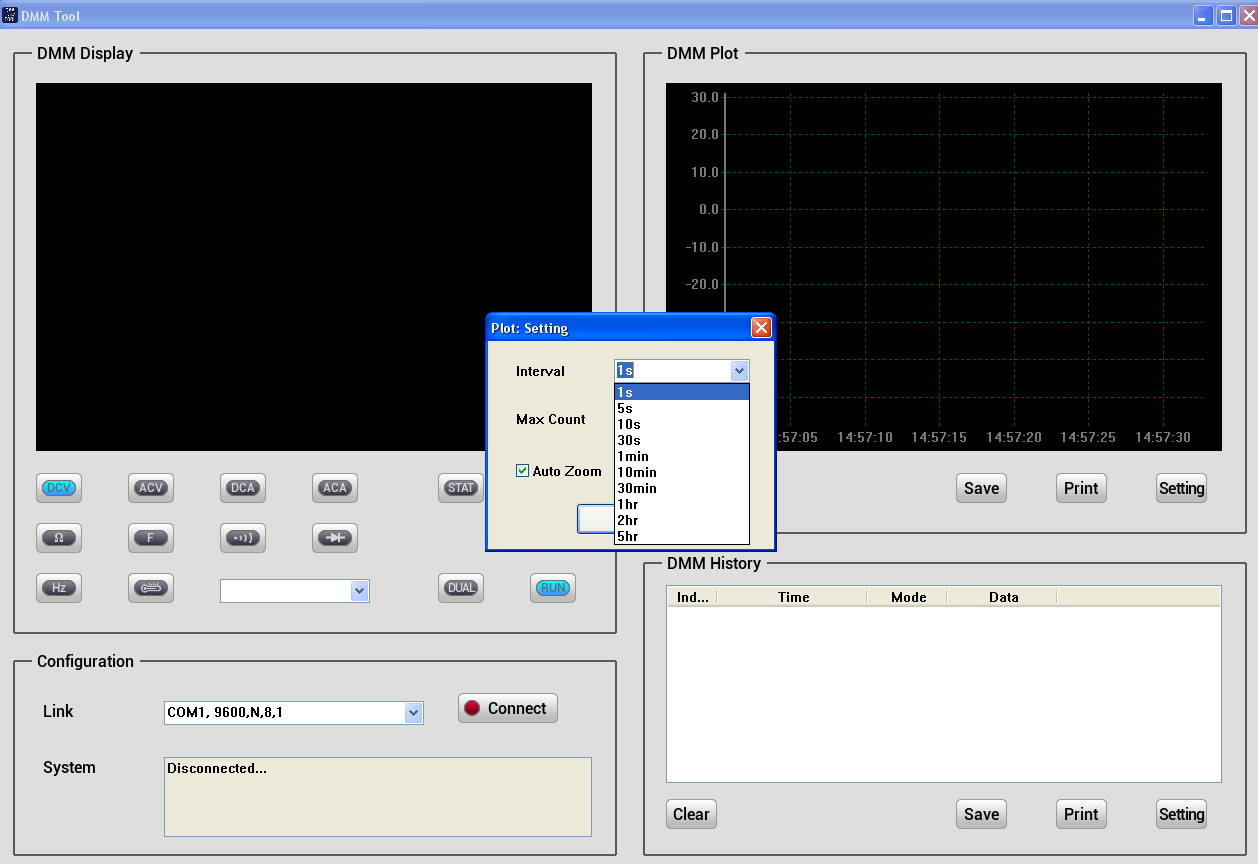Choose 1hr interval option
Viewport: 1258px width, 864px height.
pyautogui.click(x=682, y=504)
